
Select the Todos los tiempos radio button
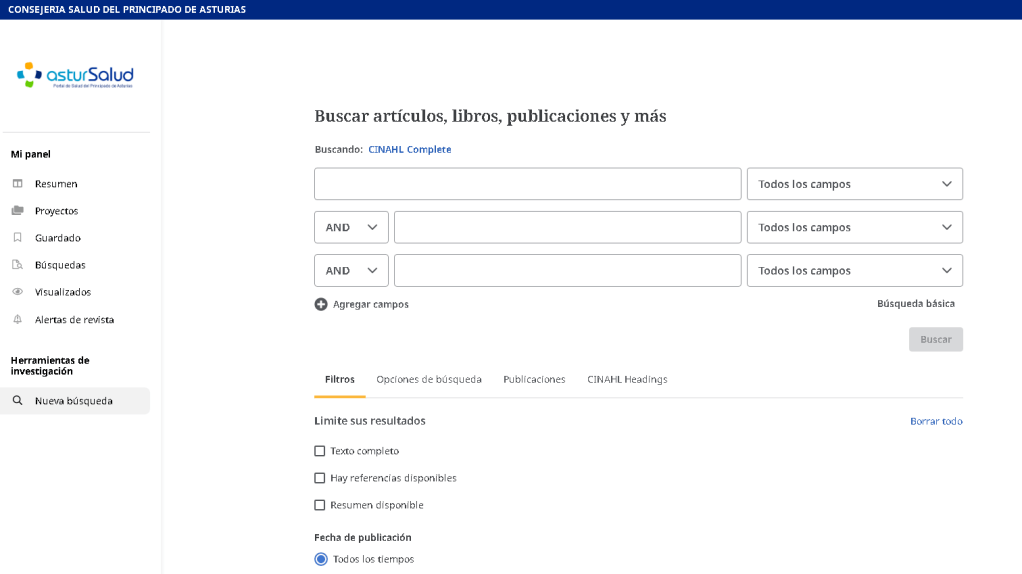tap(321, 559)
